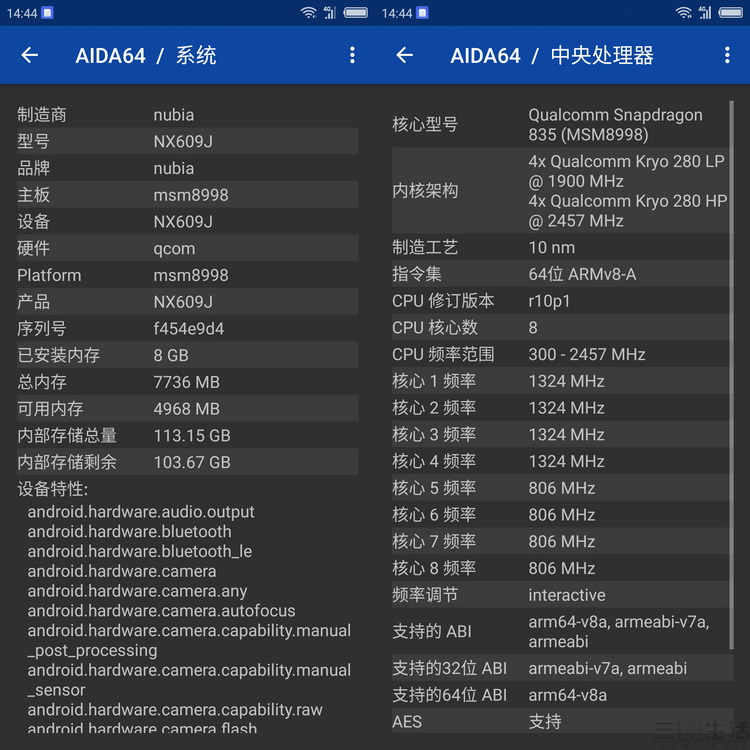Select the 制造商 nubia row

coord(188,115)
